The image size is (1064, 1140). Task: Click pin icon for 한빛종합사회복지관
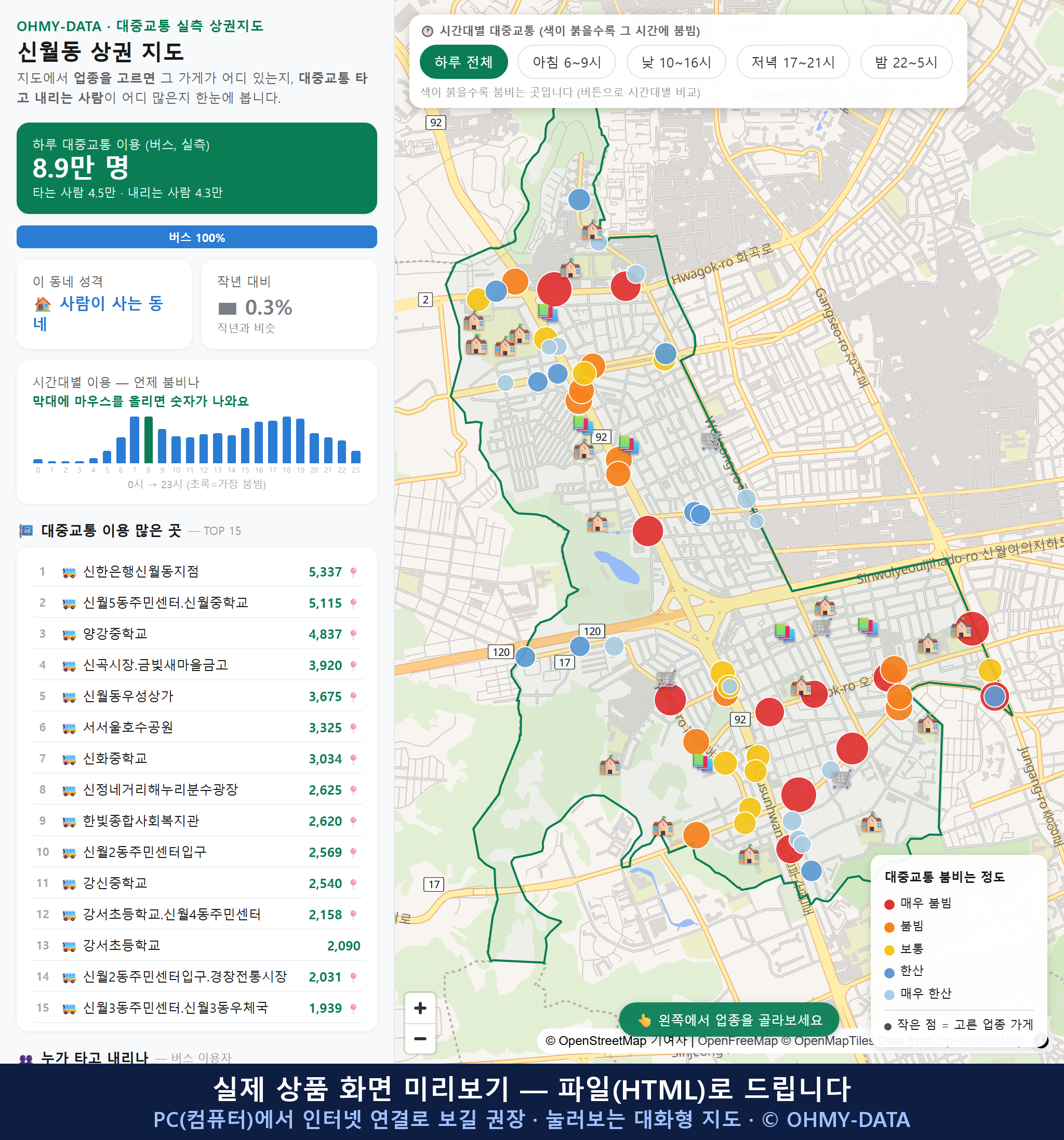coord(353,821)
